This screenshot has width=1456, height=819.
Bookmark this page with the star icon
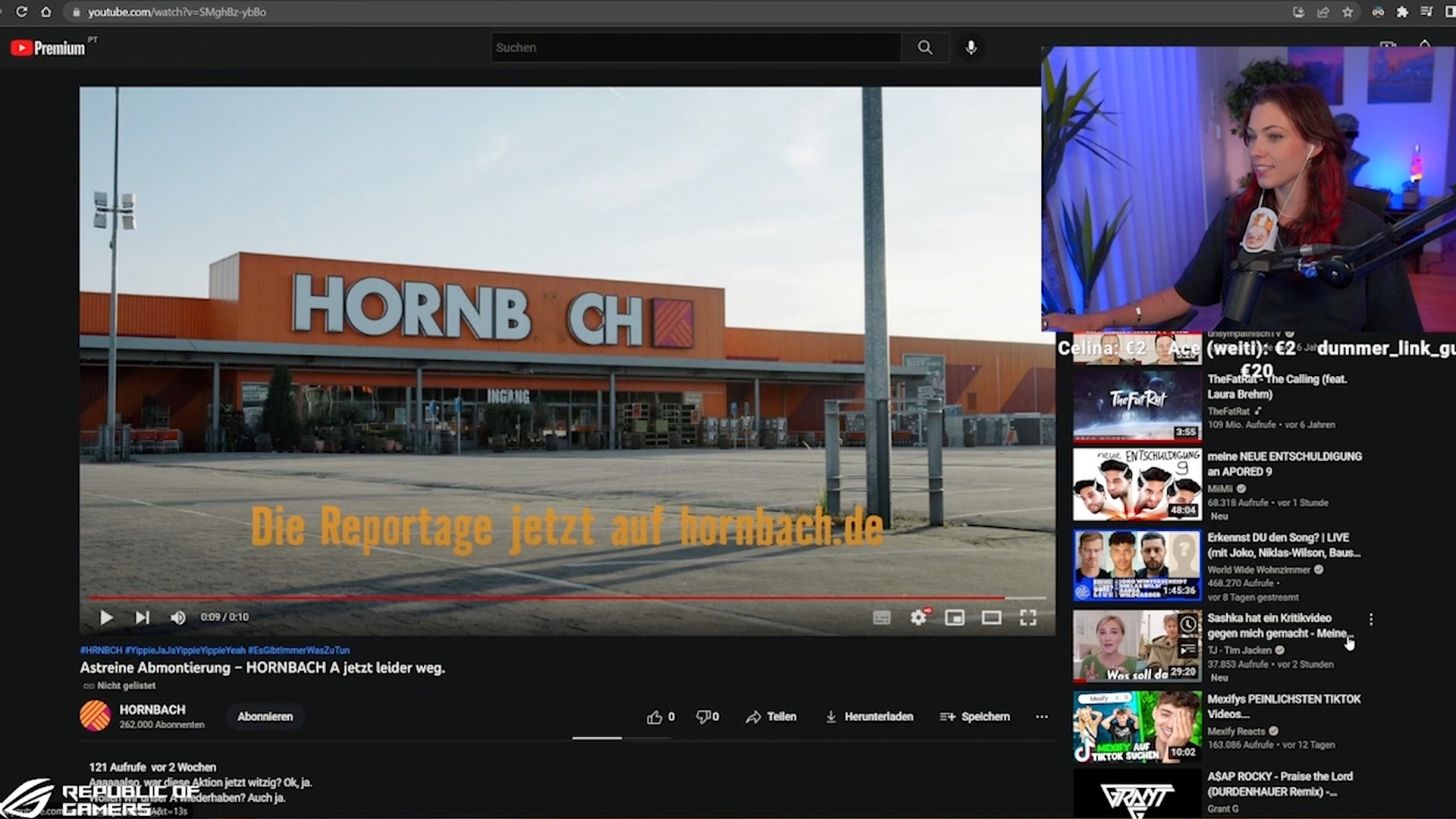click(1348, 12)
